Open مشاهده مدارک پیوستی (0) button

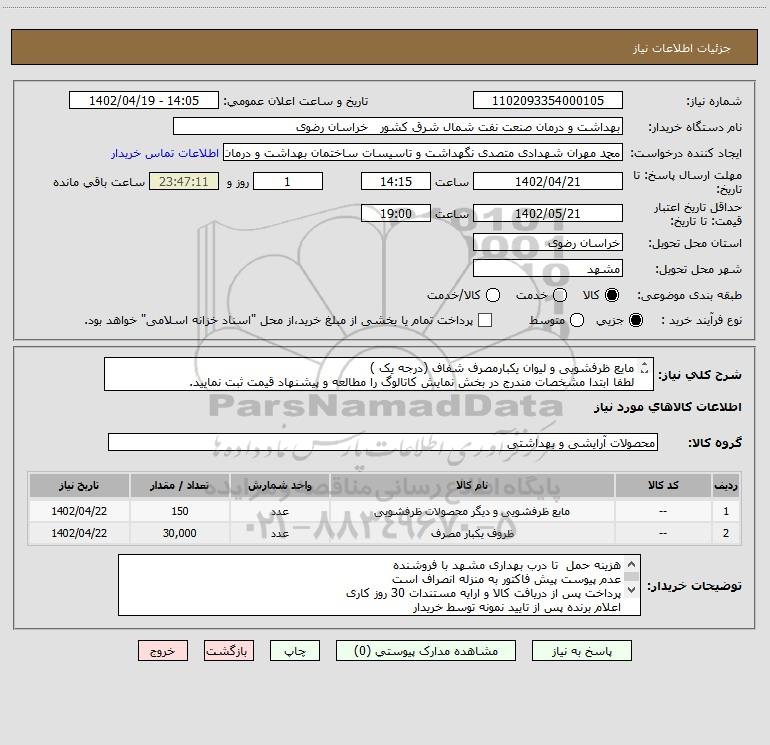tap(426, 651)
